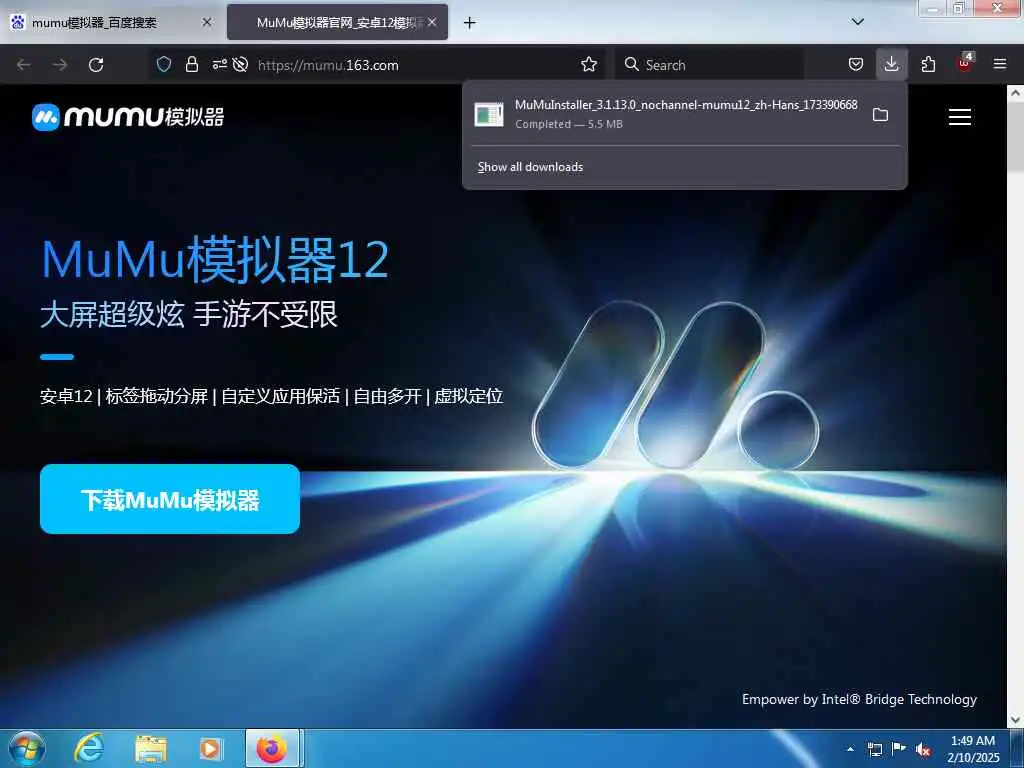Open a new browser tab with plus

(469, 23)
